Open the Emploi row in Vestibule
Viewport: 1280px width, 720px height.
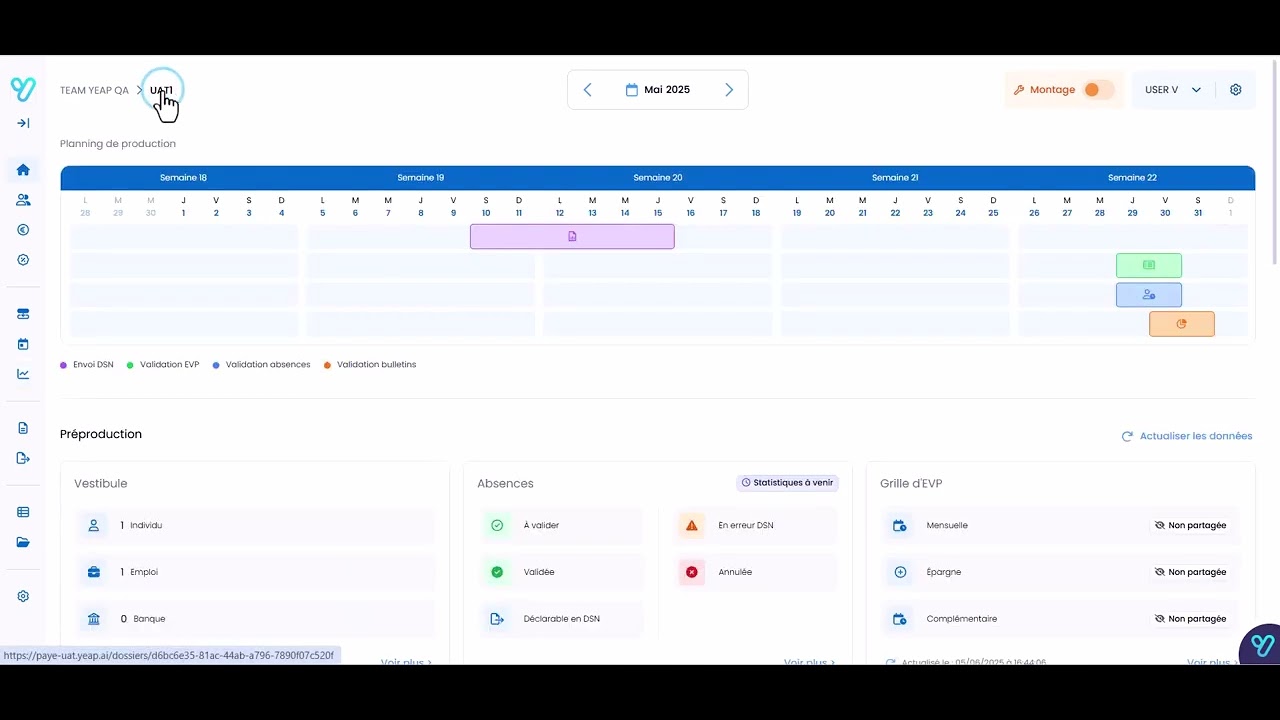click(x=255, y=572)
